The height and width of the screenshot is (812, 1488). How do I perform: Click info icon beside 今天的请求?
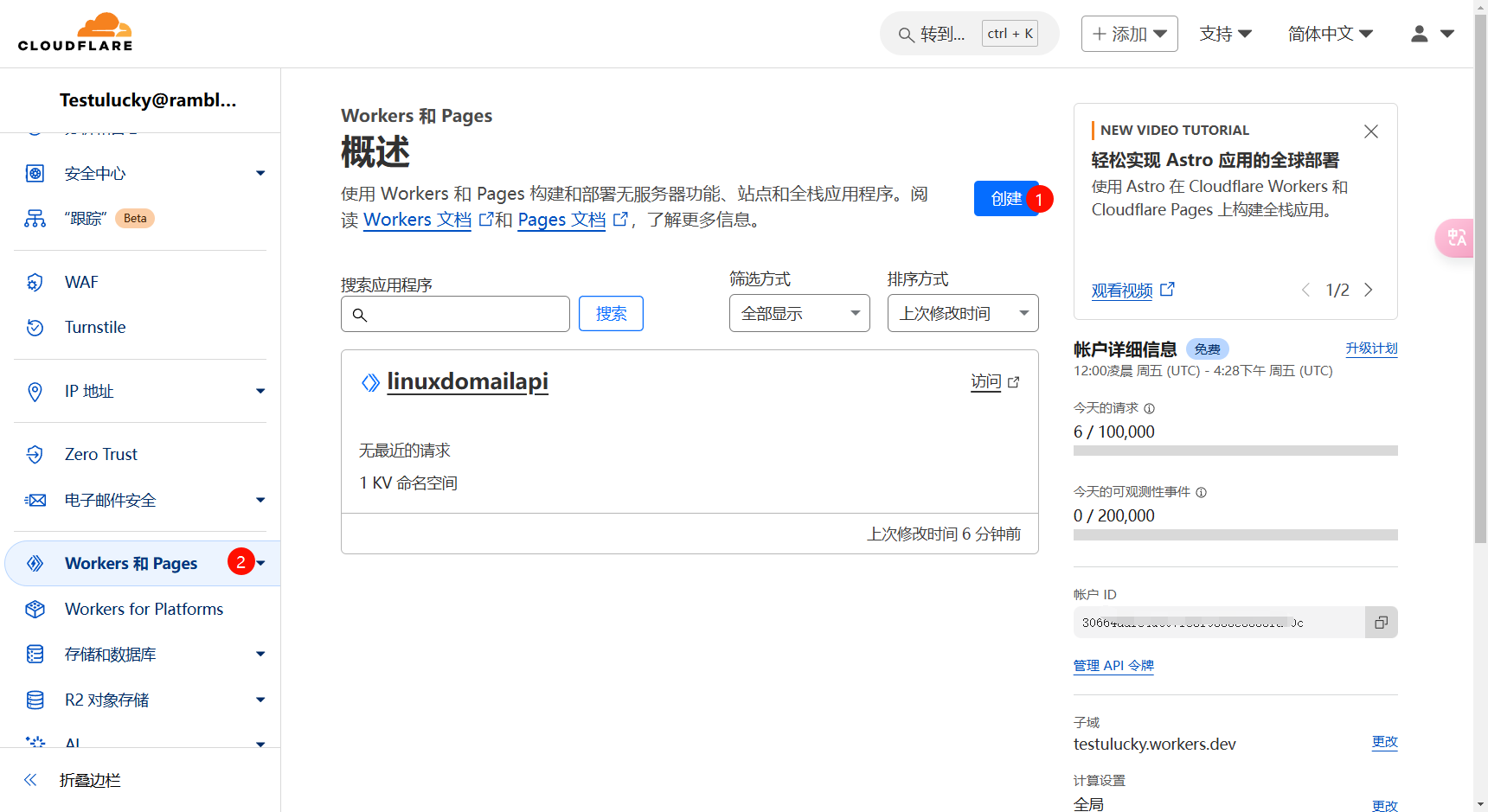(x=1150, y=408)
